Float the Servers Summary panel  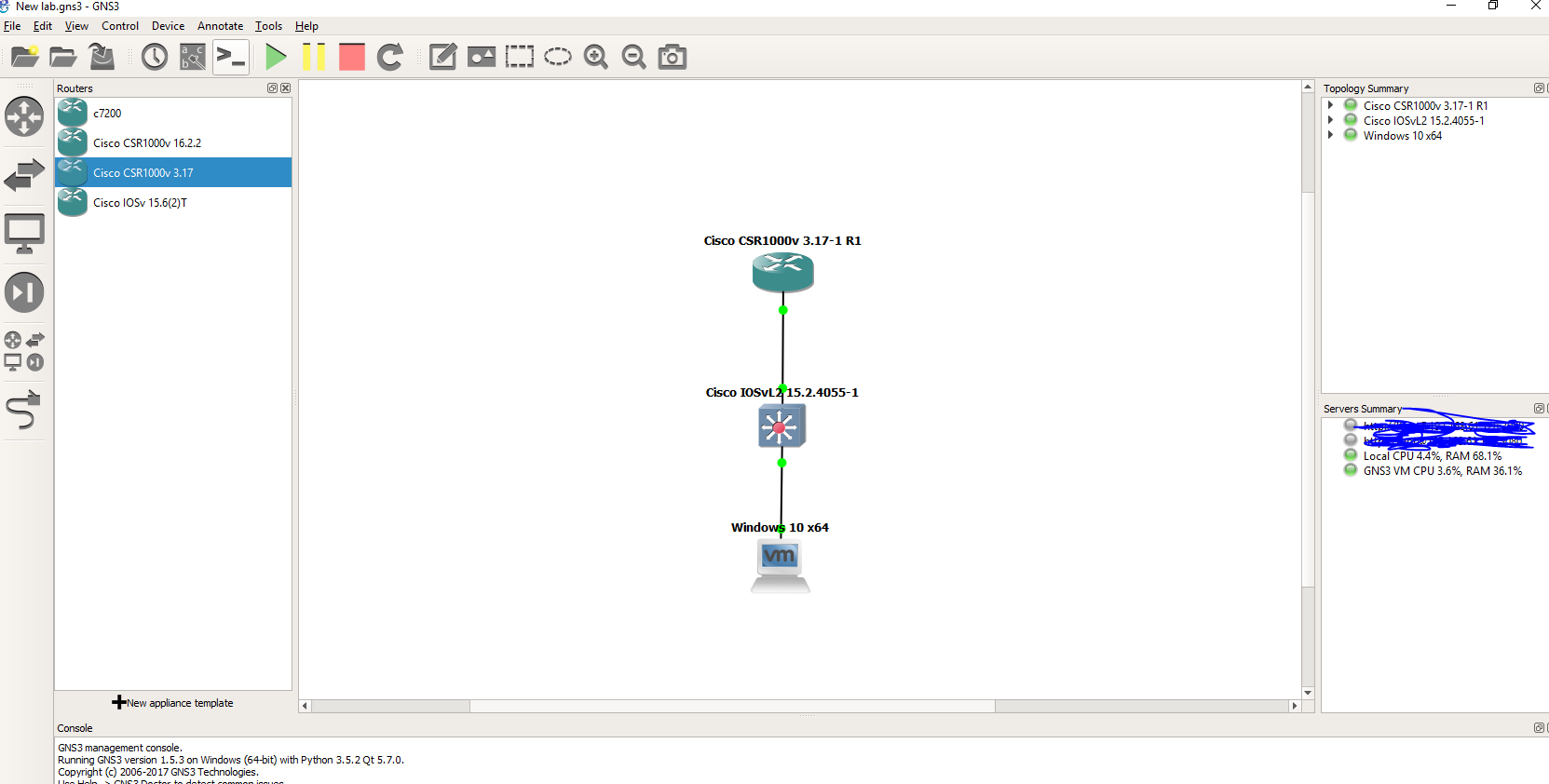[1539, 409]
